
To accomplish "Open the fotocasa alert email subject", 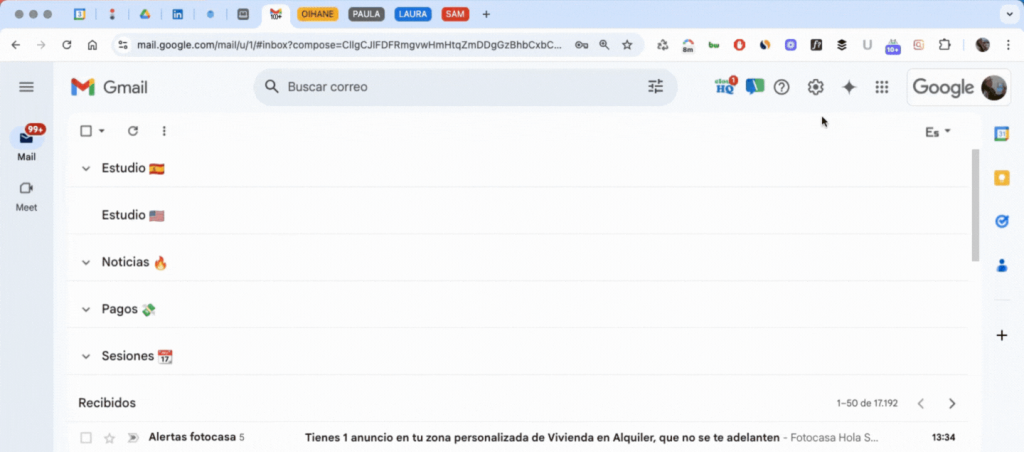I will (543, 437).
